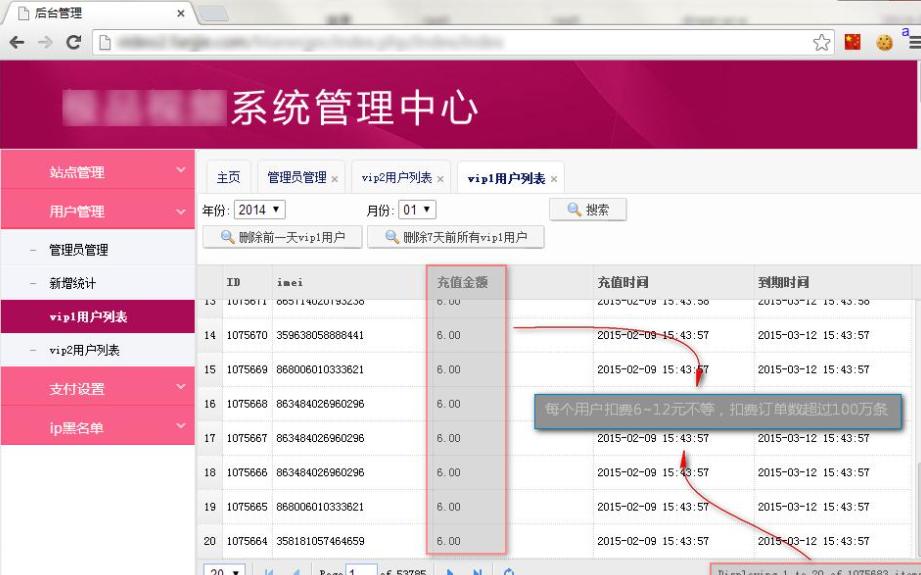Viewport: 921px width, 575px height.
Task: Open 用户管理 sidebar section
Action: 98,210
